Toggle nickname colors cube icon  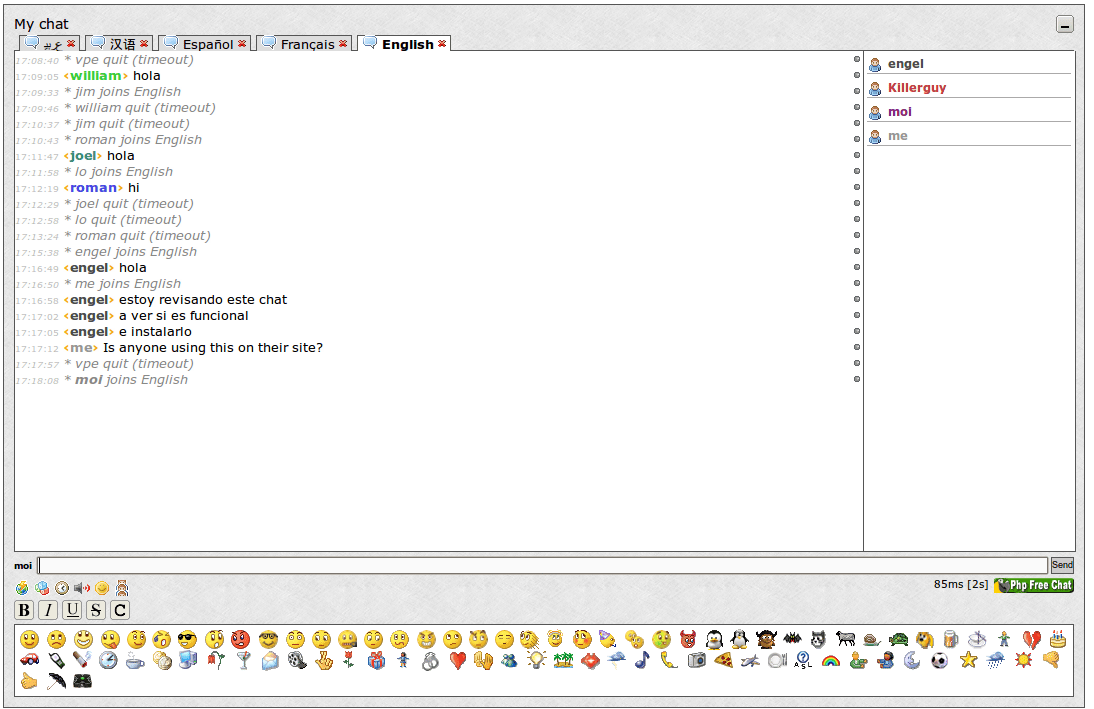[42, 588]
